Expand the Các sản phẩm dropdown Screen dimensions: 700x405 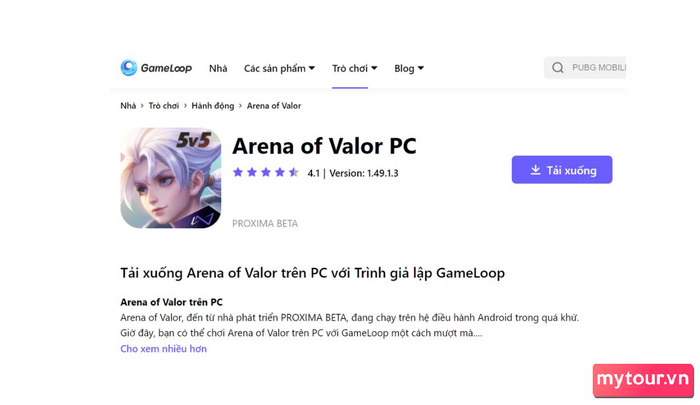(x=279, y=68)
